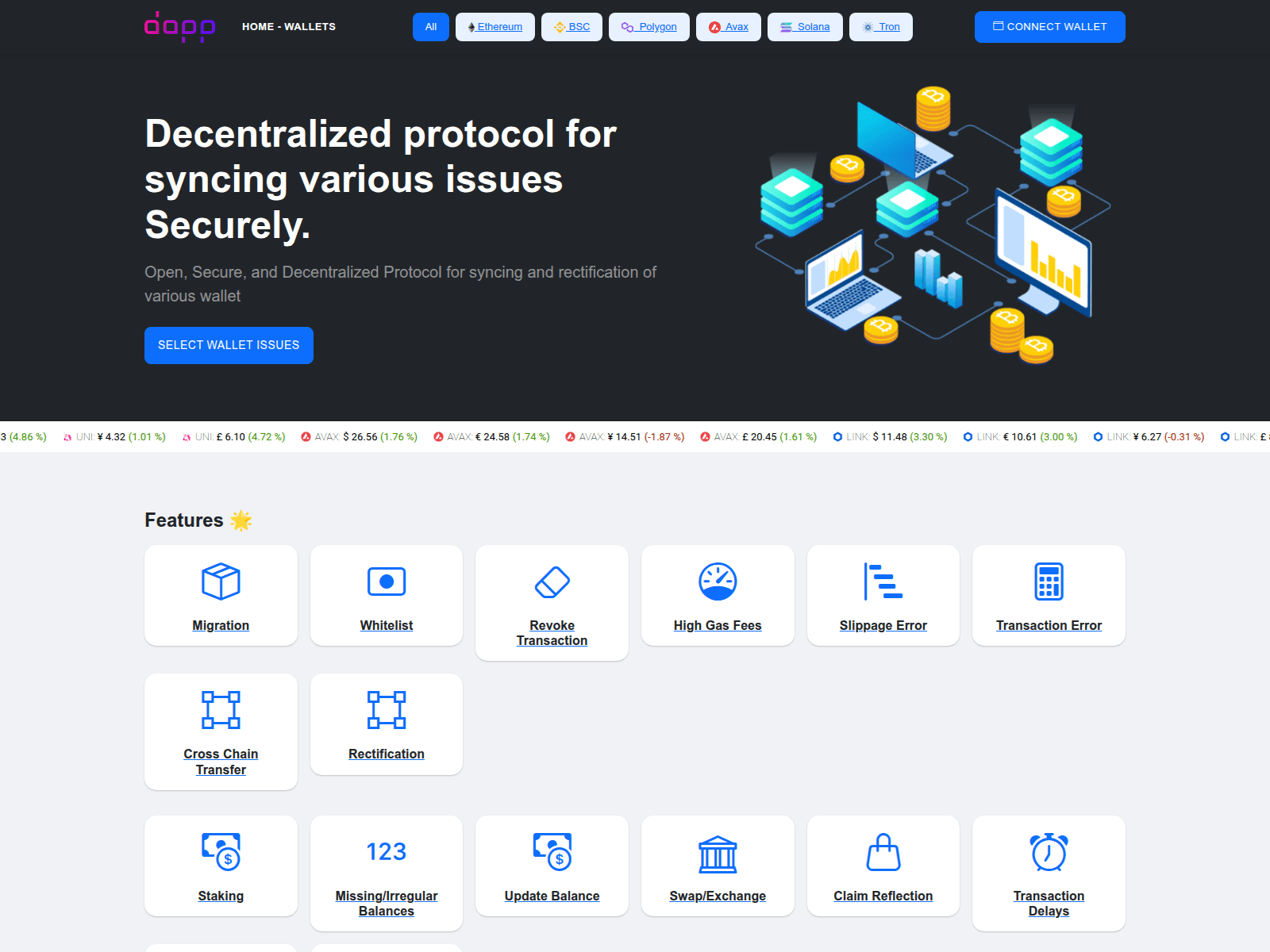Click the Whitelist record icon

(x=387, y=582)
